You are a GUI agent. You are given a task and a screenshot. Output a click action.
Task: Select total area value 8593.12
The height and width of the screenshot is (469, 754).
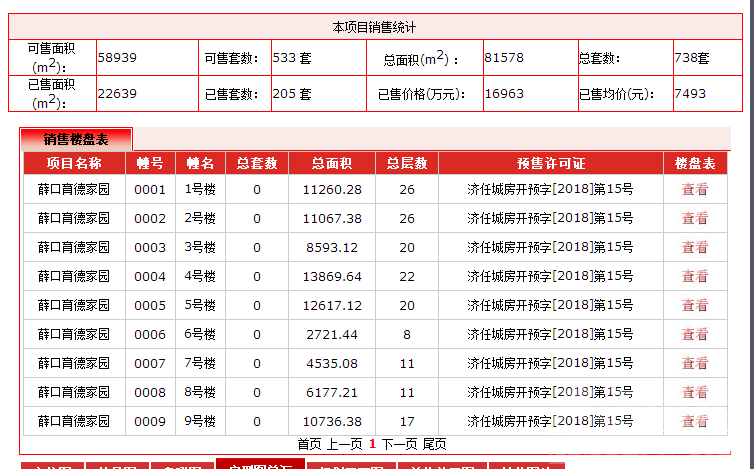[332, 247]
